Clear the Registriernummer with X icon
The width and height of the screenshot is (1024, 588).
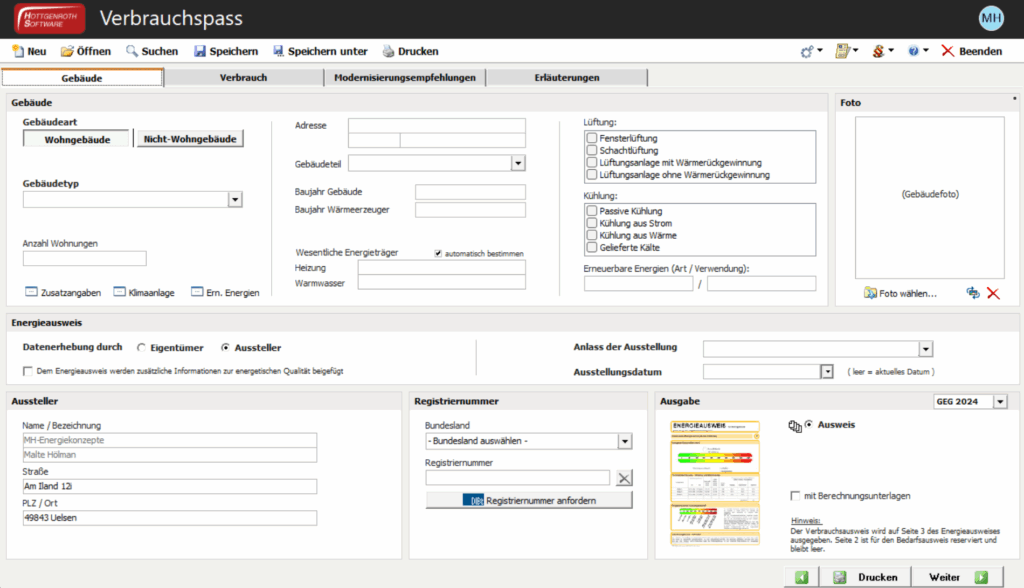(625, 478)
